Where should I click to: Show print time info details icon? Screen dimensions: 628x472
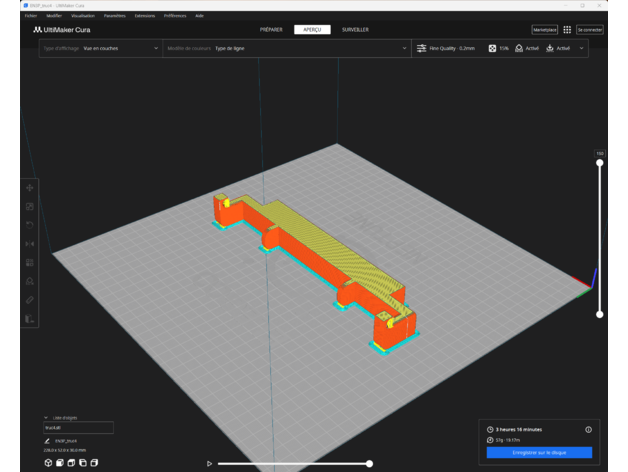(x=588, y=429)
